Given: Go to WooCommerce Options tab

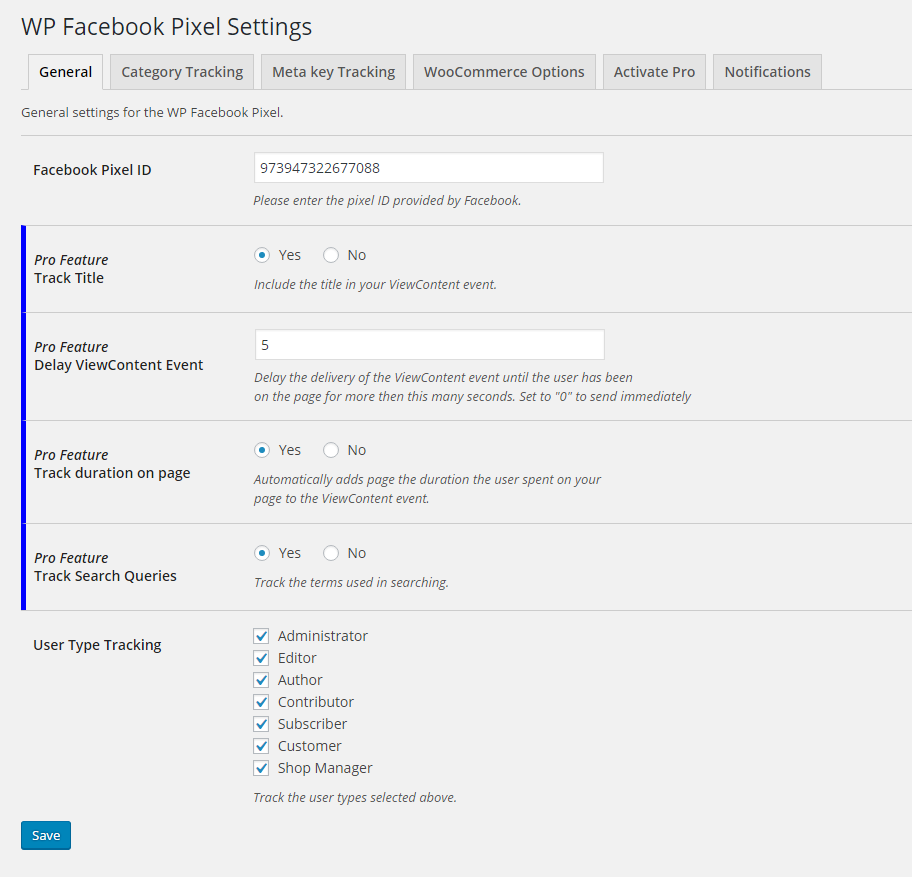Looking at the screenshot, I should 504,72.
